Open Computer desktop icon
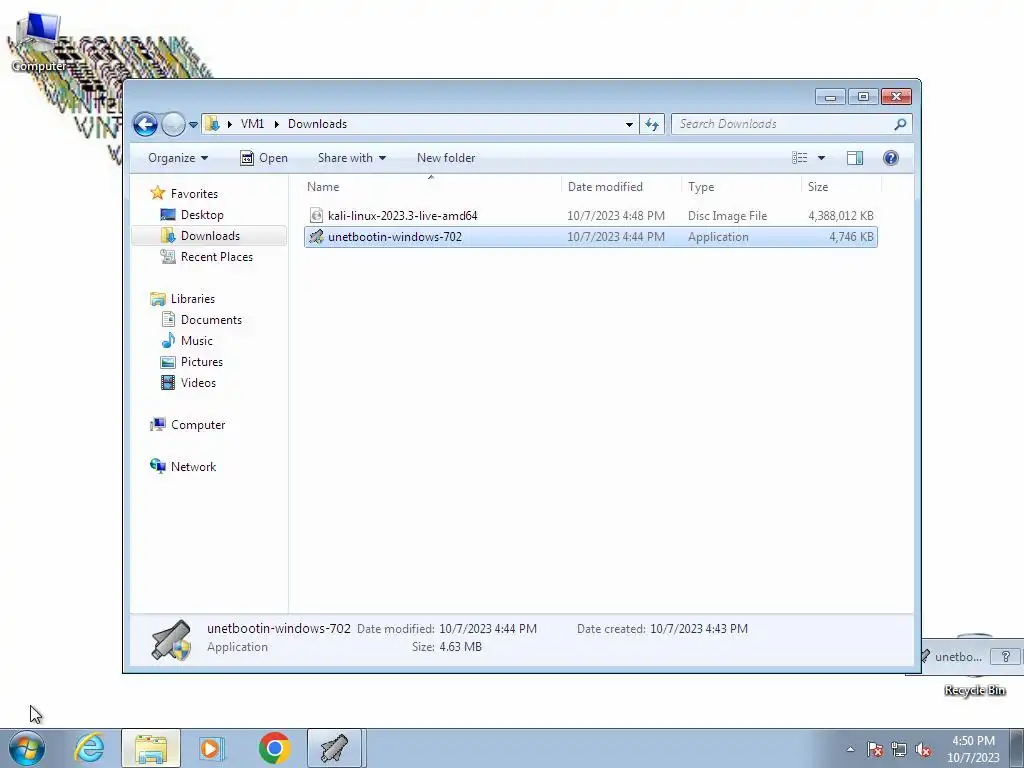Image resolution: width=1024 pixels, height=768 pixels. (x=39, y=42)
